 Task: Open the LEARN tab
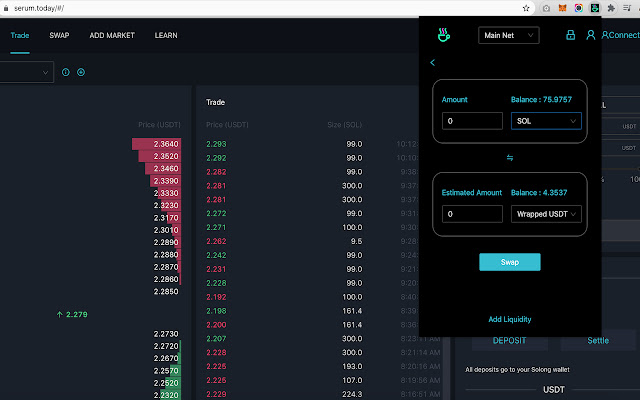click(166, 35)
